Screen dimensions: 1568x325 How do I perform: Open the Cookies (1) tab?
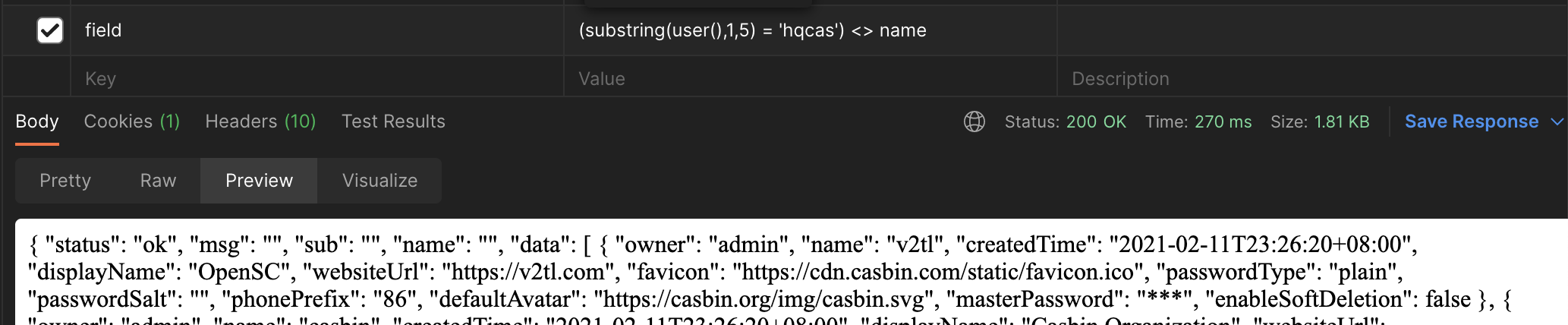pyautogui.click(x=132, y=121)
